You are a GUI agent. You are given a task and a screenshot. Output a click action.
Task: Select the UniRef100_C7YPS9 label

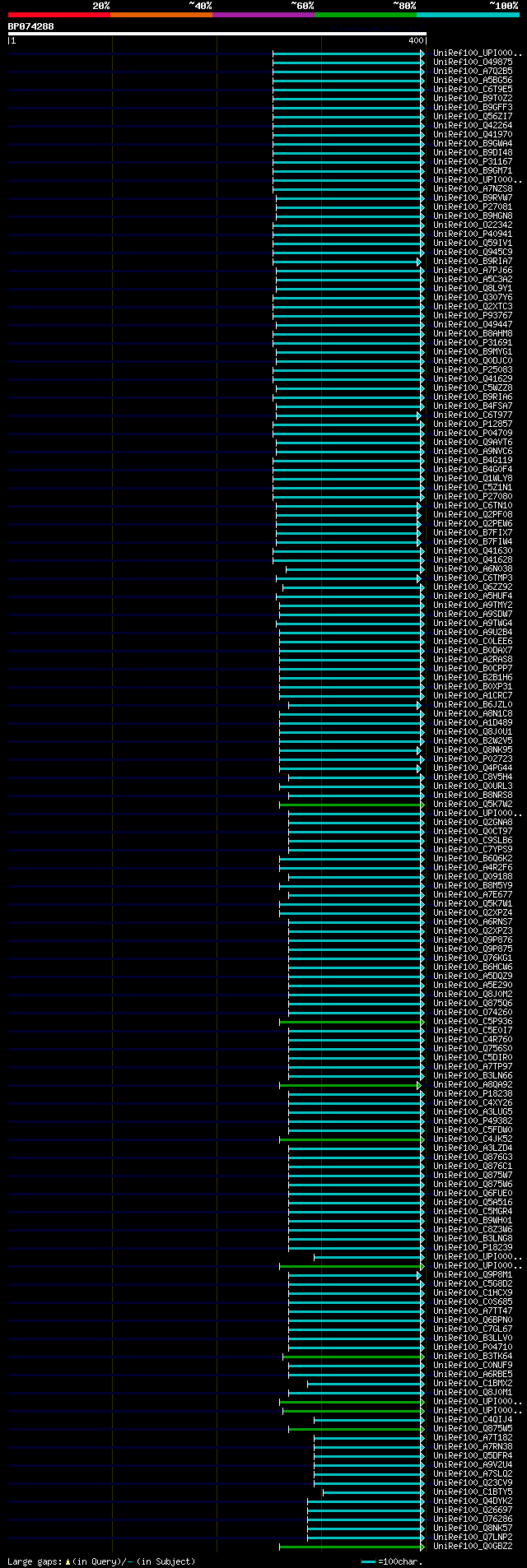[473, 849]
